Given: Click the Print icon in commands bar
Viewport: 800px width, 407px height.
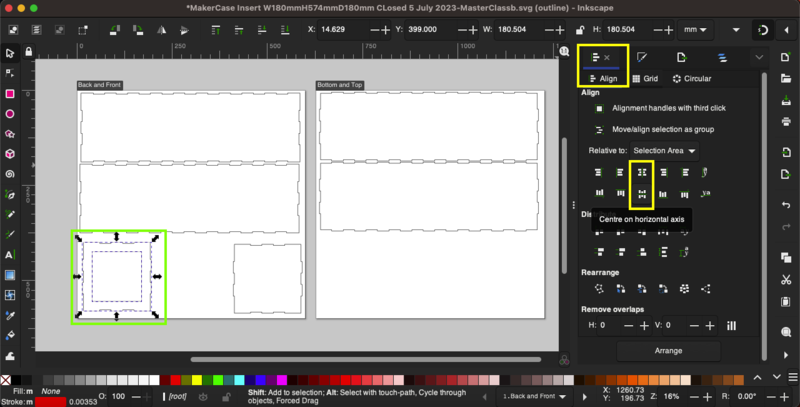Looking at the screenshot, I should pyautogui.click(x=786, y=121).
